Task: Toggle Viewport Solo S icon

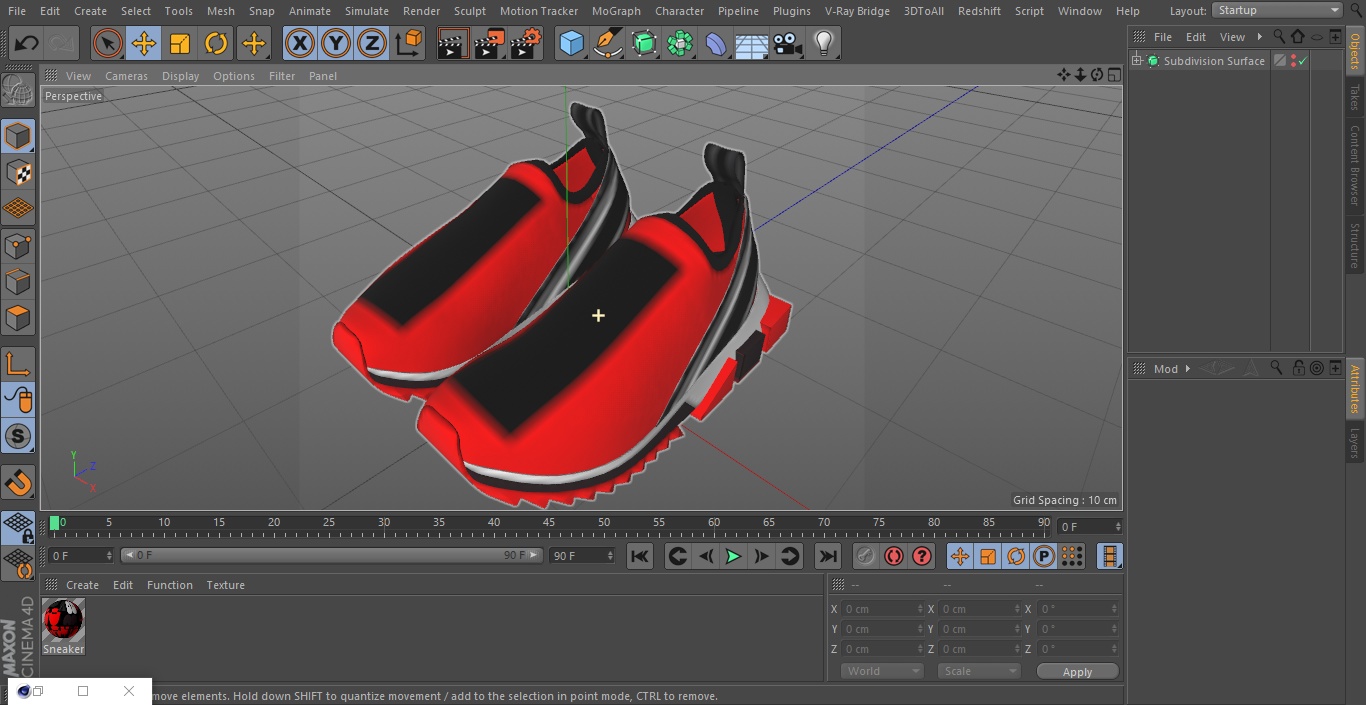Action: (x=18, y=436)
